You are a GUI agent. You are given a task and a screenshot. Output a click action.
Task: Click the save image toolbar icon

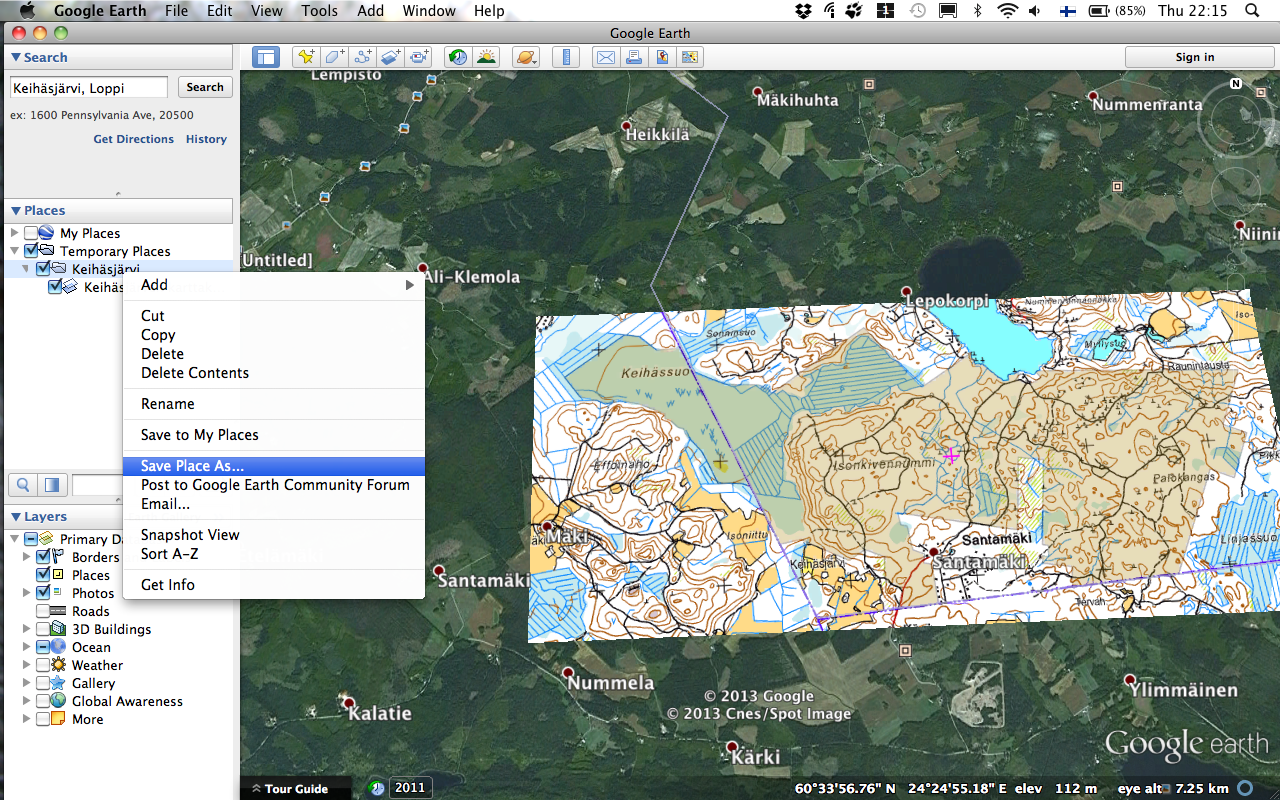coord(690,57)
